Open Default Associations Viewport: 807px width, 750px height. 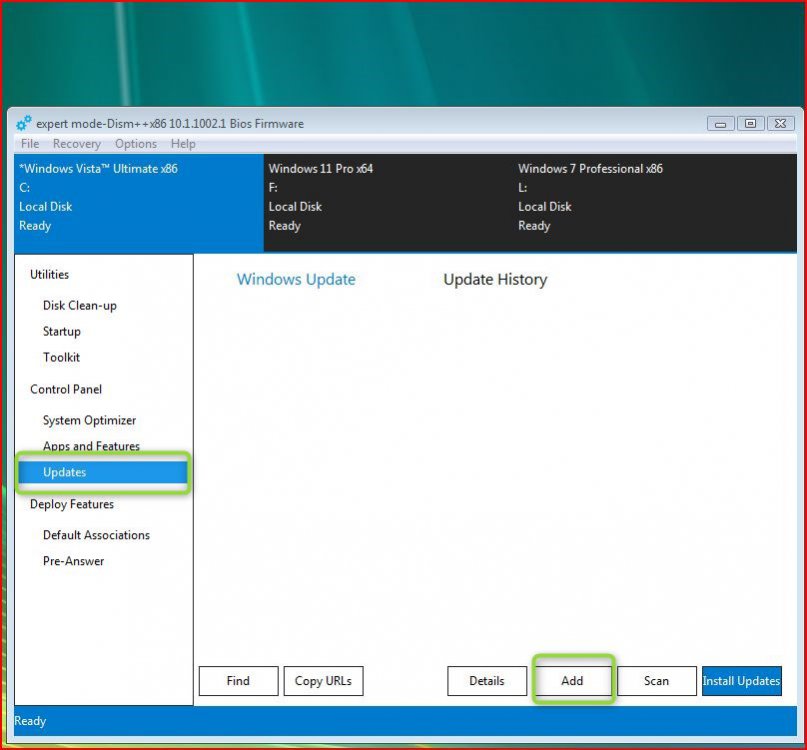96,535
